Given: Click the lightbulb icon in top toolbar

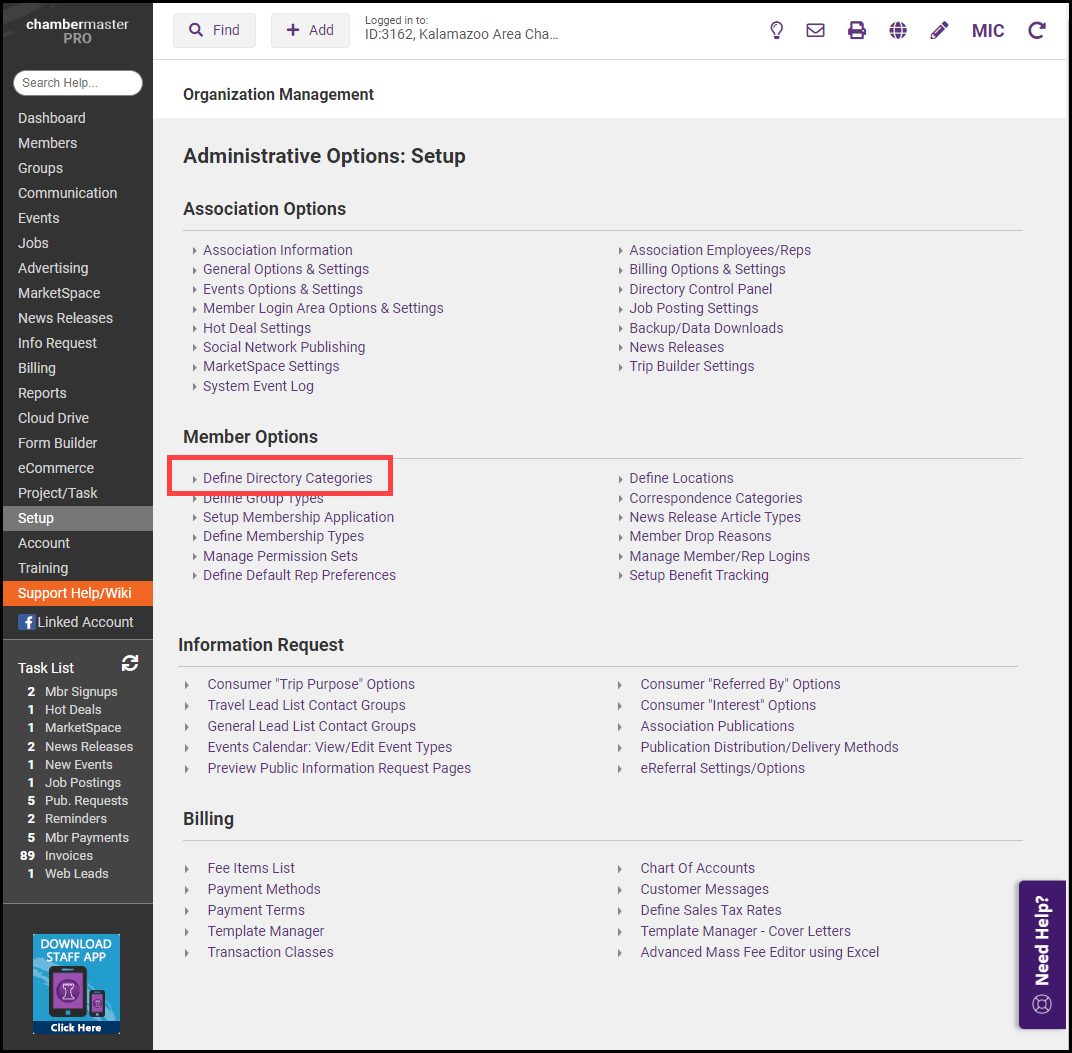Looking at the screenshot, I should (x=776, y=30).
